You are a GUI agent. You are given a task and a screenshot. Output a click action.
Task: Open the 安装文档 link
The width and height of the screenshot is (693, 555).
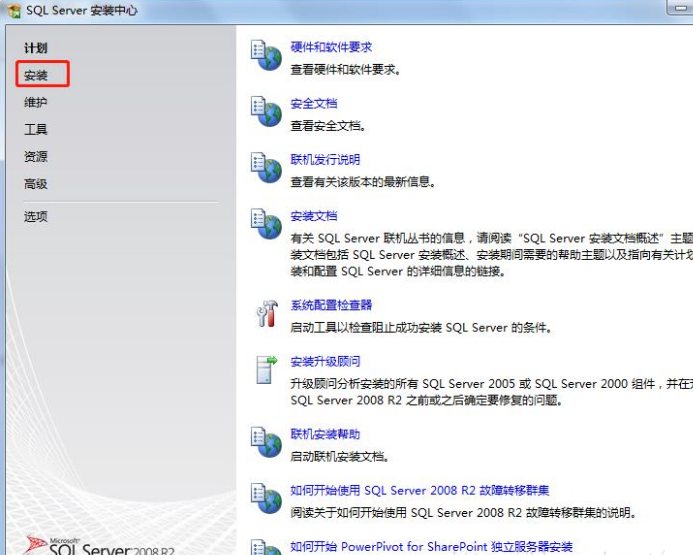314,216
